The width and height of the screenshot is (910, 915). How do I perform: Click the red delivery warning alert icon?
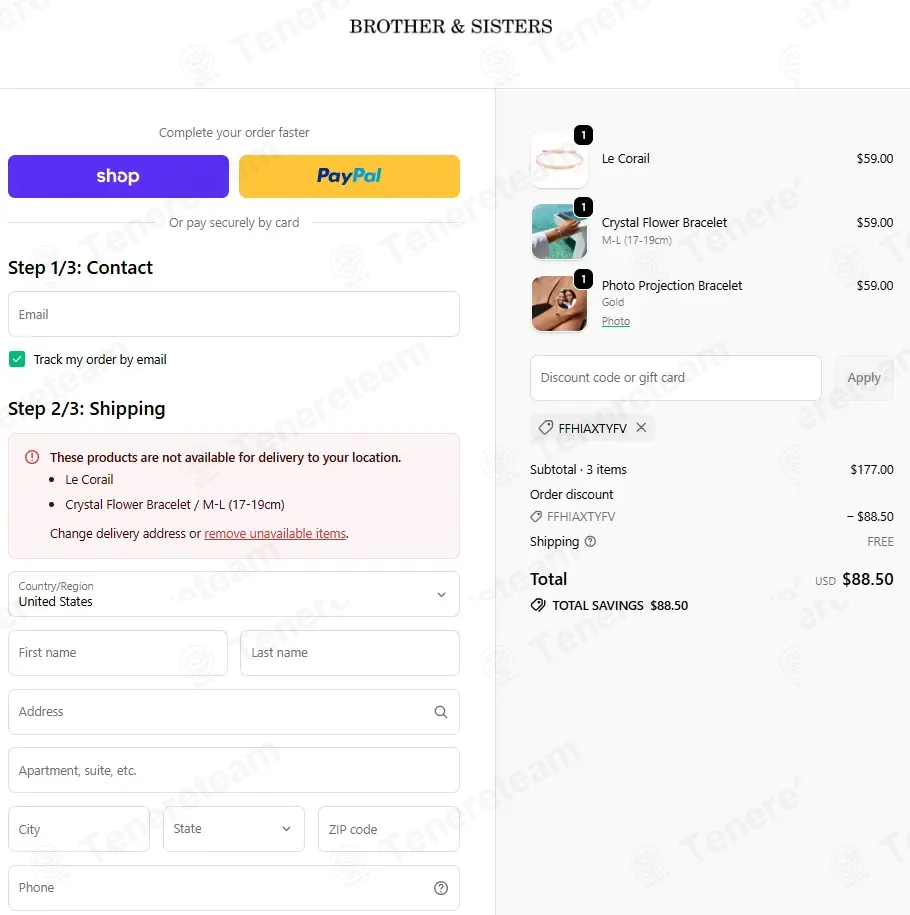point(32,457)
